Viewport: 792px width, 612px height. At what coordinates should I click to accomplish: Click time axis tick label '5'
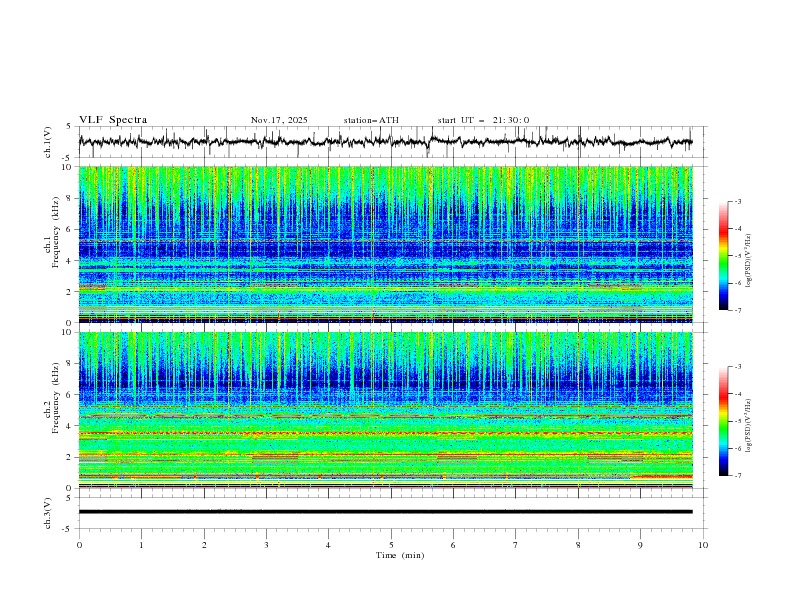click(391, 545)
